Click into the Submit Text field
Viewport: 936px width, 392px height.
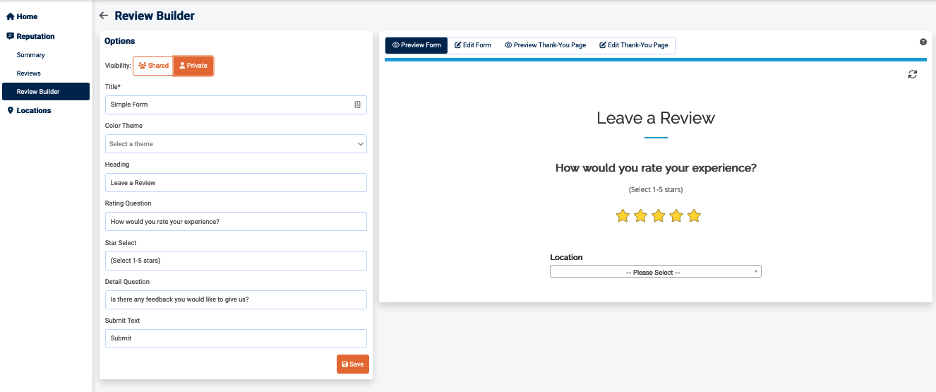pos(235,338)
